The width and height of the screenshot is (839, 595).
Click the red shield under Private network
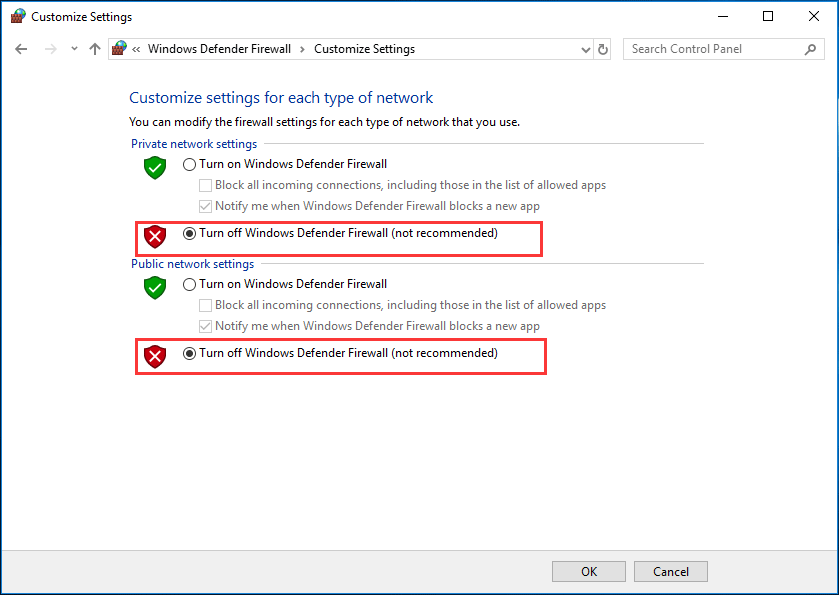pos(154,236)
